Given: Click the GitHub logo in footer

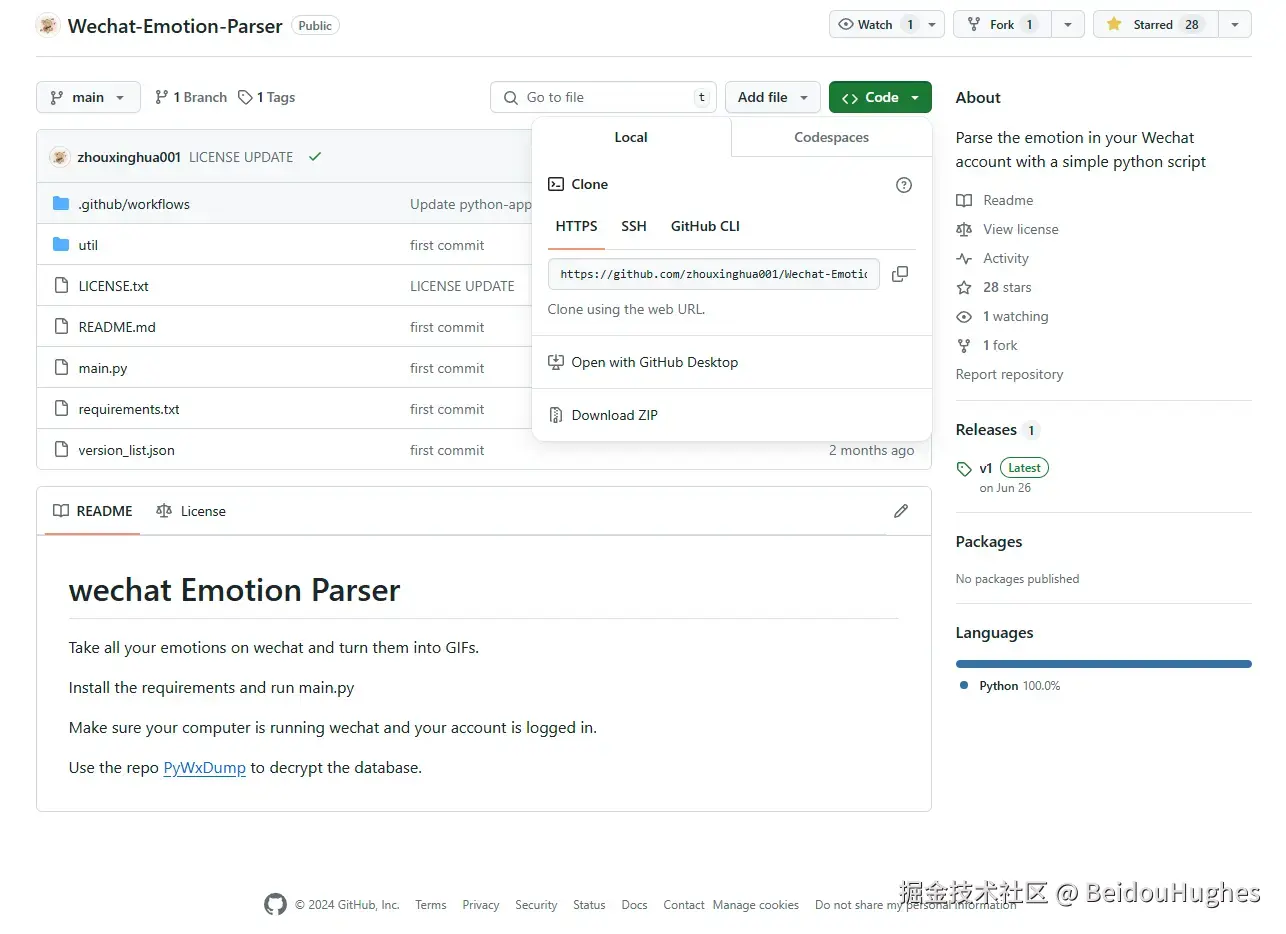Looking at the screenshot, I should point(275,905).
